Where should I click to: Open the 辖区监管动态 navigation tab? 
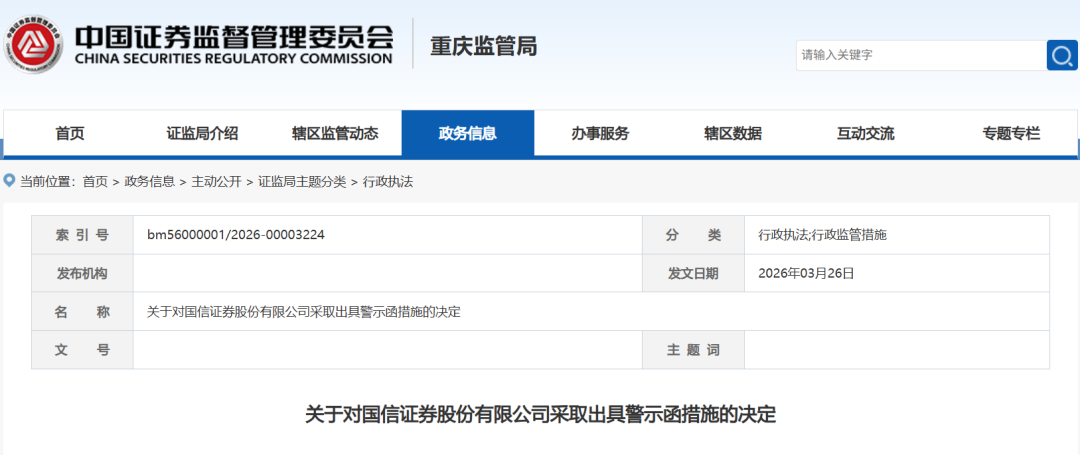tap(335, 134)
